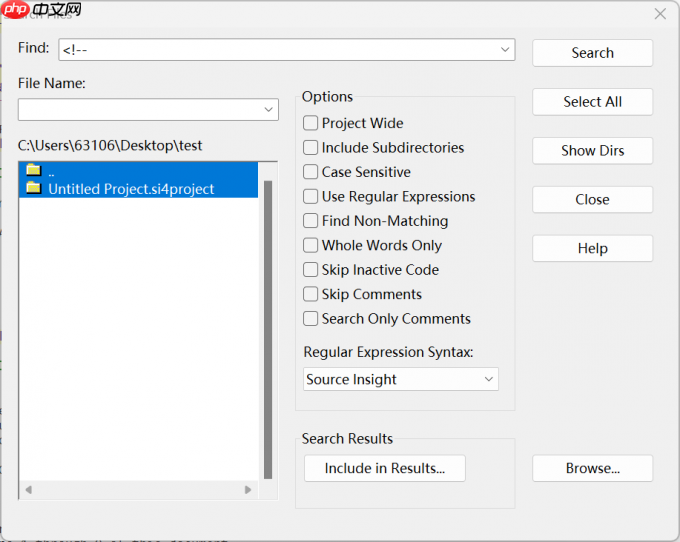Viewport: 680px width, 542px height.
Task: Click inside the Find text field
Action: 280,49
